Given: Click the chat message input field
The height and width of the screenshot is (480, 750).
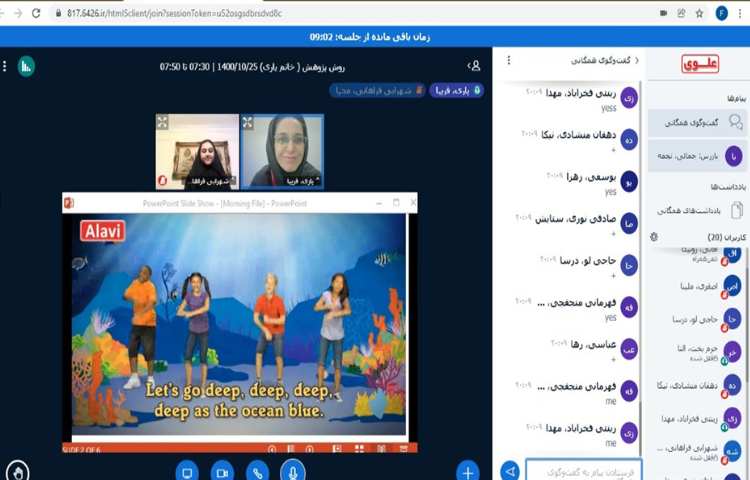Looking at the screenshot, I should click(582, 468).
